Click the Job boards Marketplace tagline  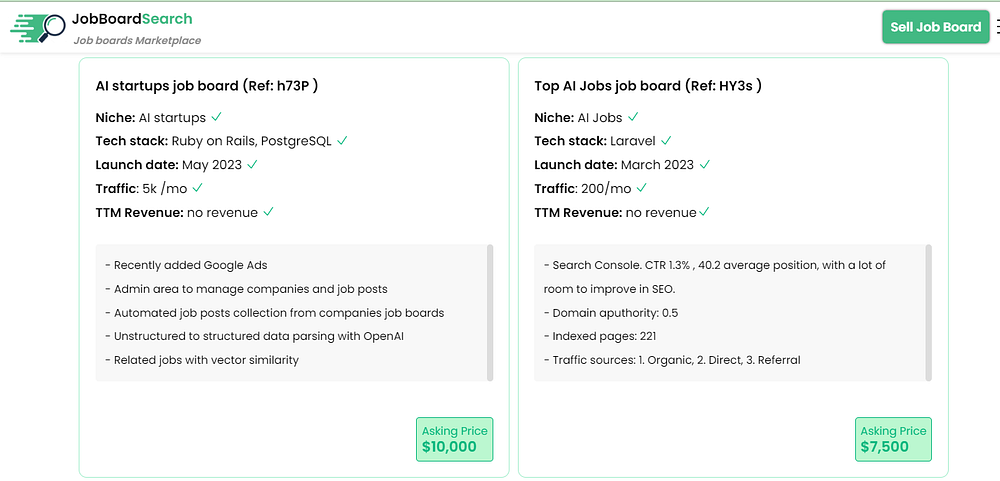coord(137,41)
